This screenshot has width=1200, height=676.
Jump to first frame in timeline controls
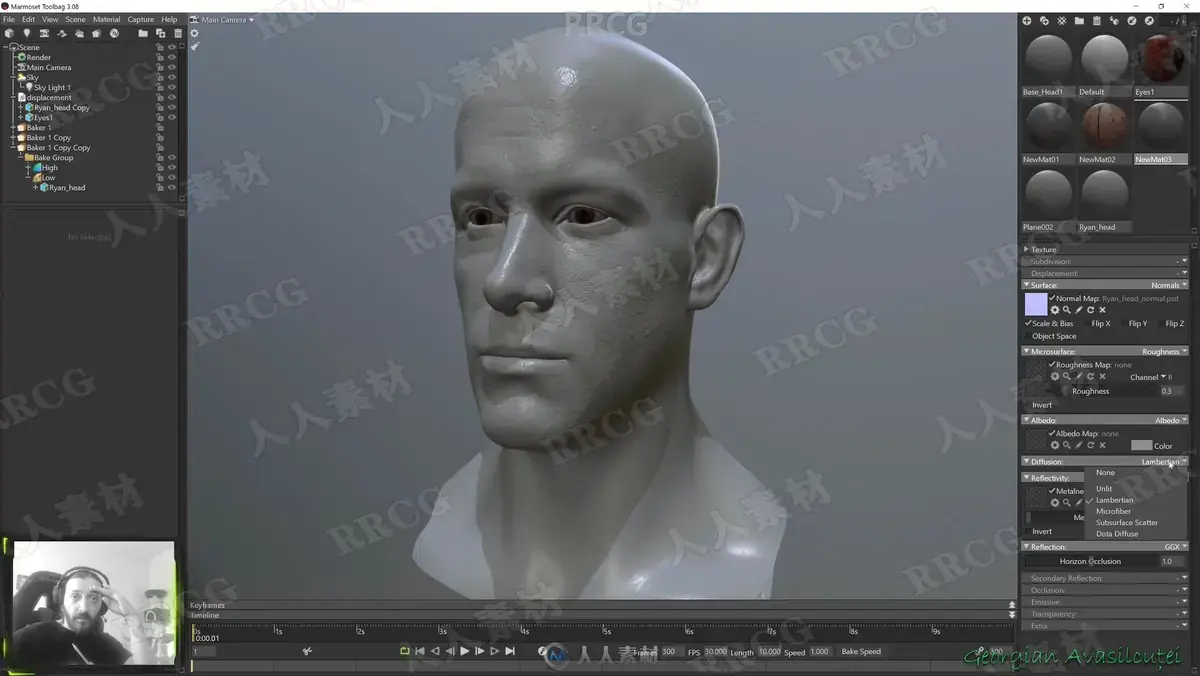tap(420, 651)
